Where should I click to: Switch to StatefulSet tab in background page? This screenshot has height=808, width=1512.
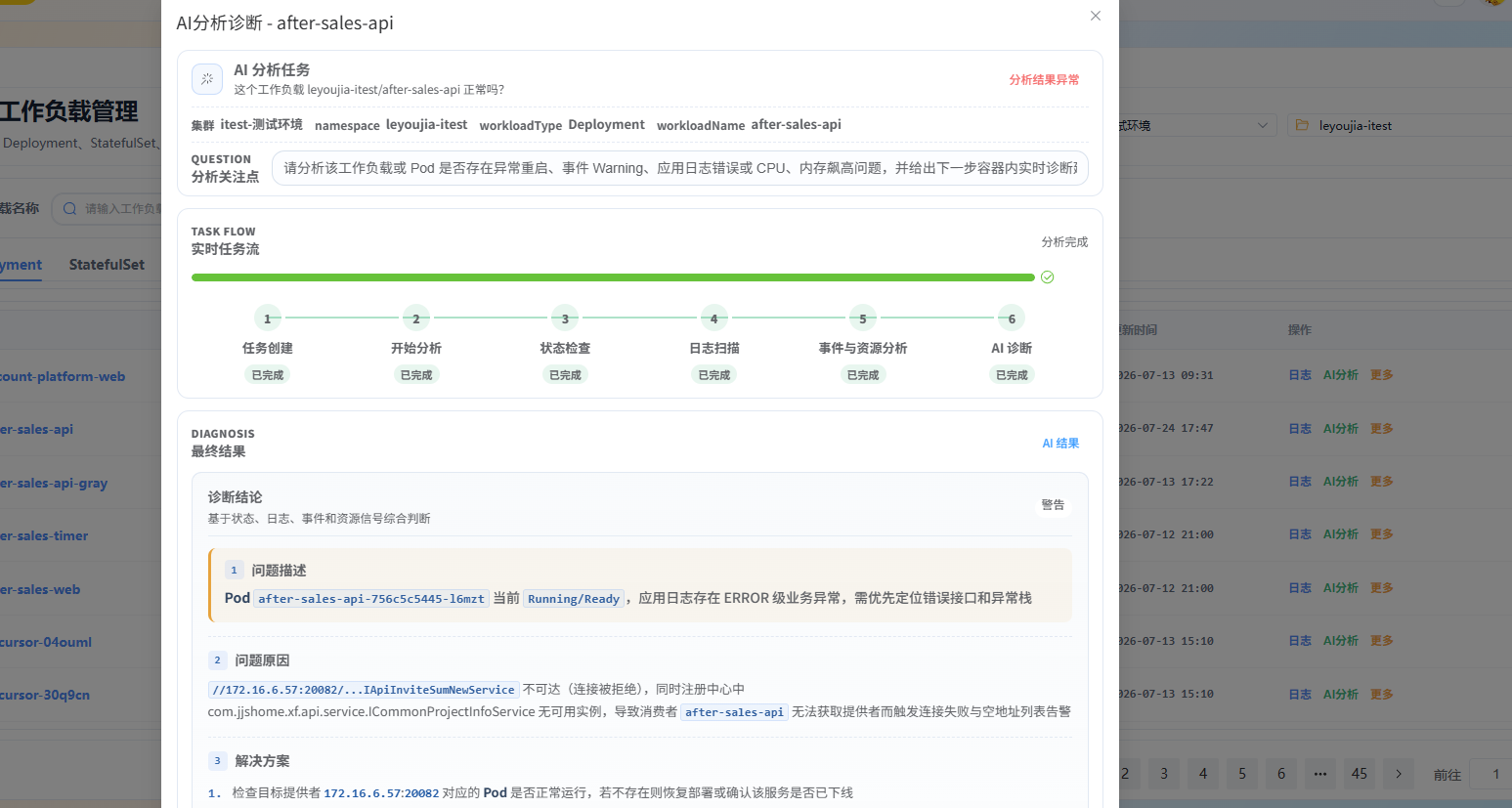[x=107, y=265]
